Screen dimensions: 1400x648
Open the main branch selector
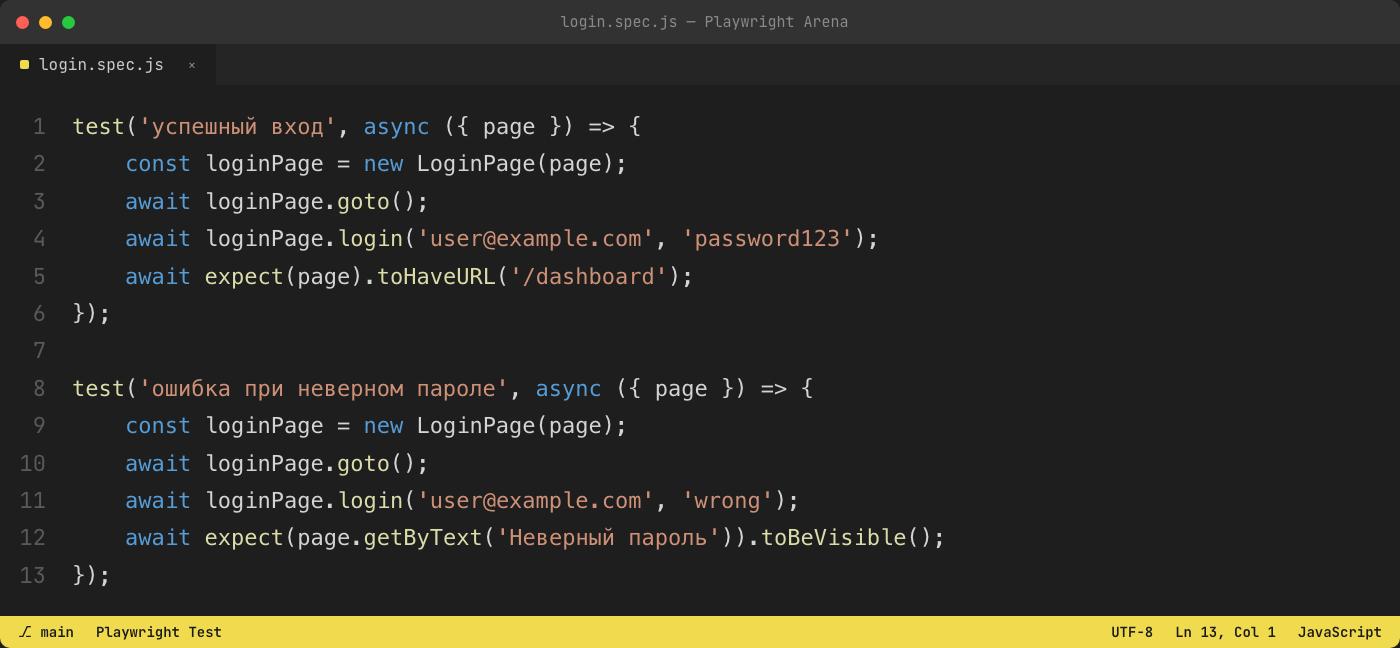[46, 632]
